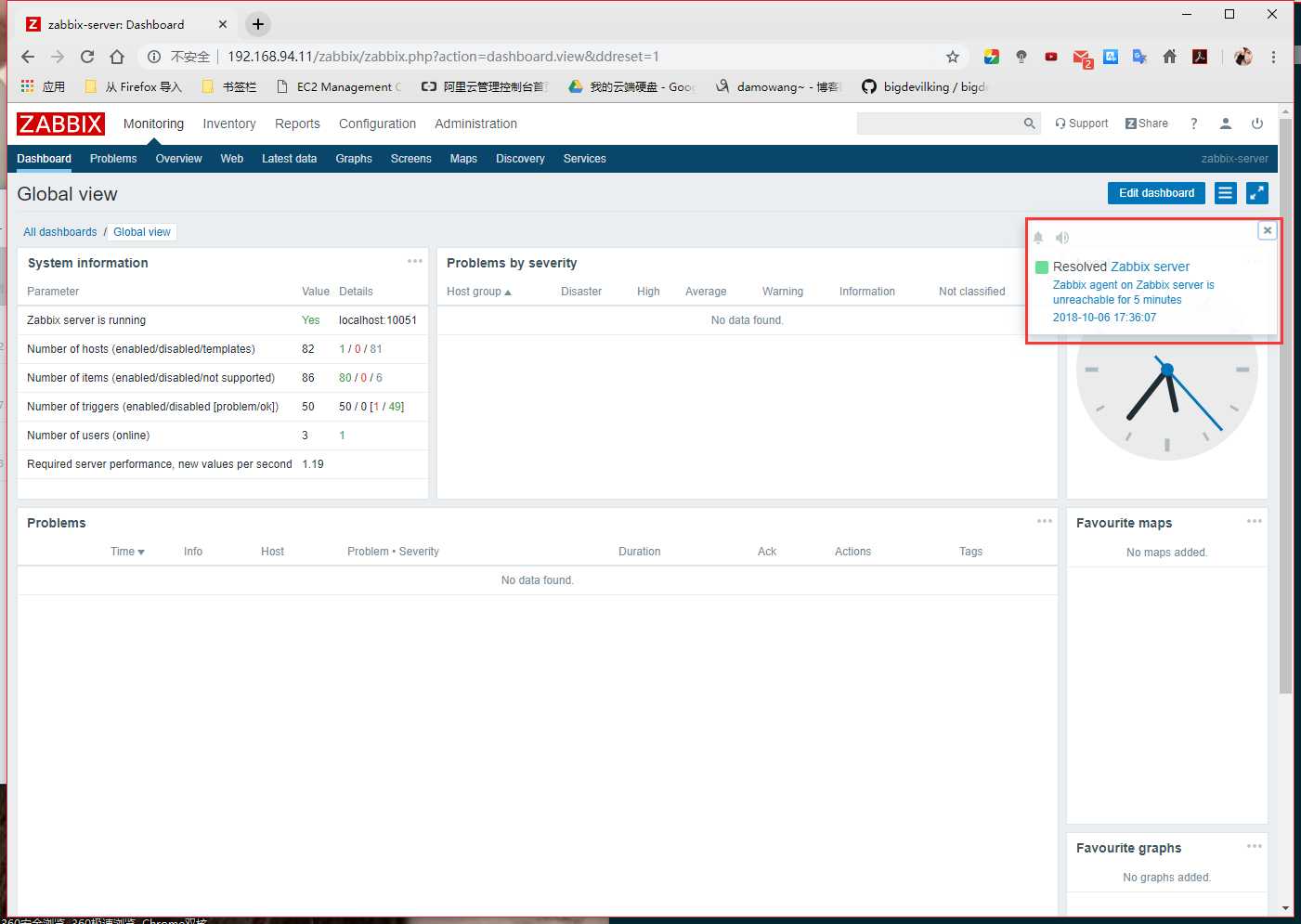Open Problems widget three-dot menu
This screenshot has width=1301, height=924.
(x=1045, y=521)
